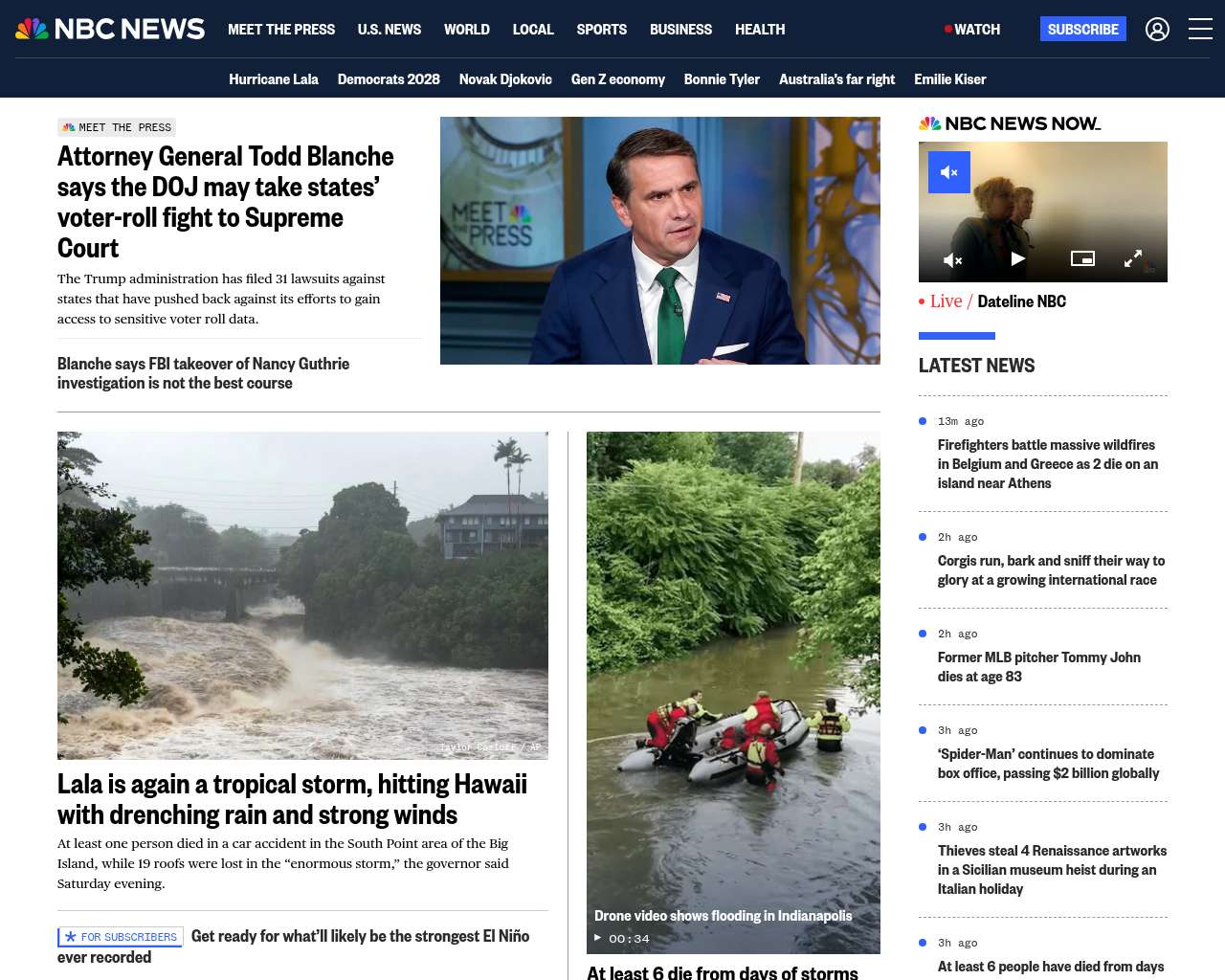Open the Democrats 2028 trending topic

click(x=389, y=79)
